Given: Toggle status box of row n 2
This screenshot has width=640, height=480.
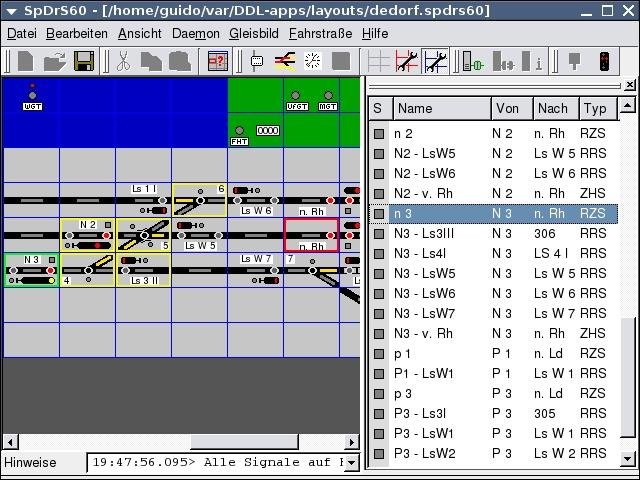Looking at the screenshot, I should 379,133.
